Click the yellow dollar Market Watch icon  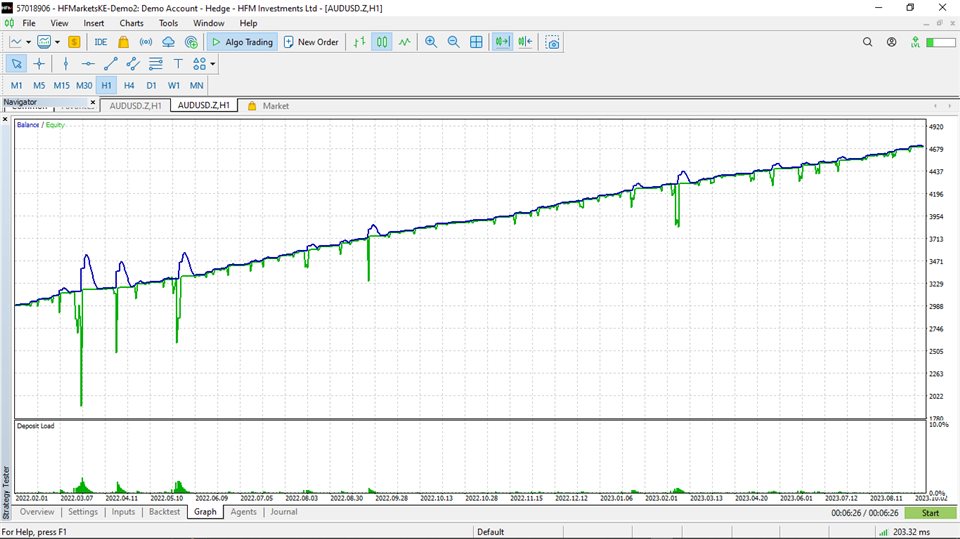click(x=74, y=42)
